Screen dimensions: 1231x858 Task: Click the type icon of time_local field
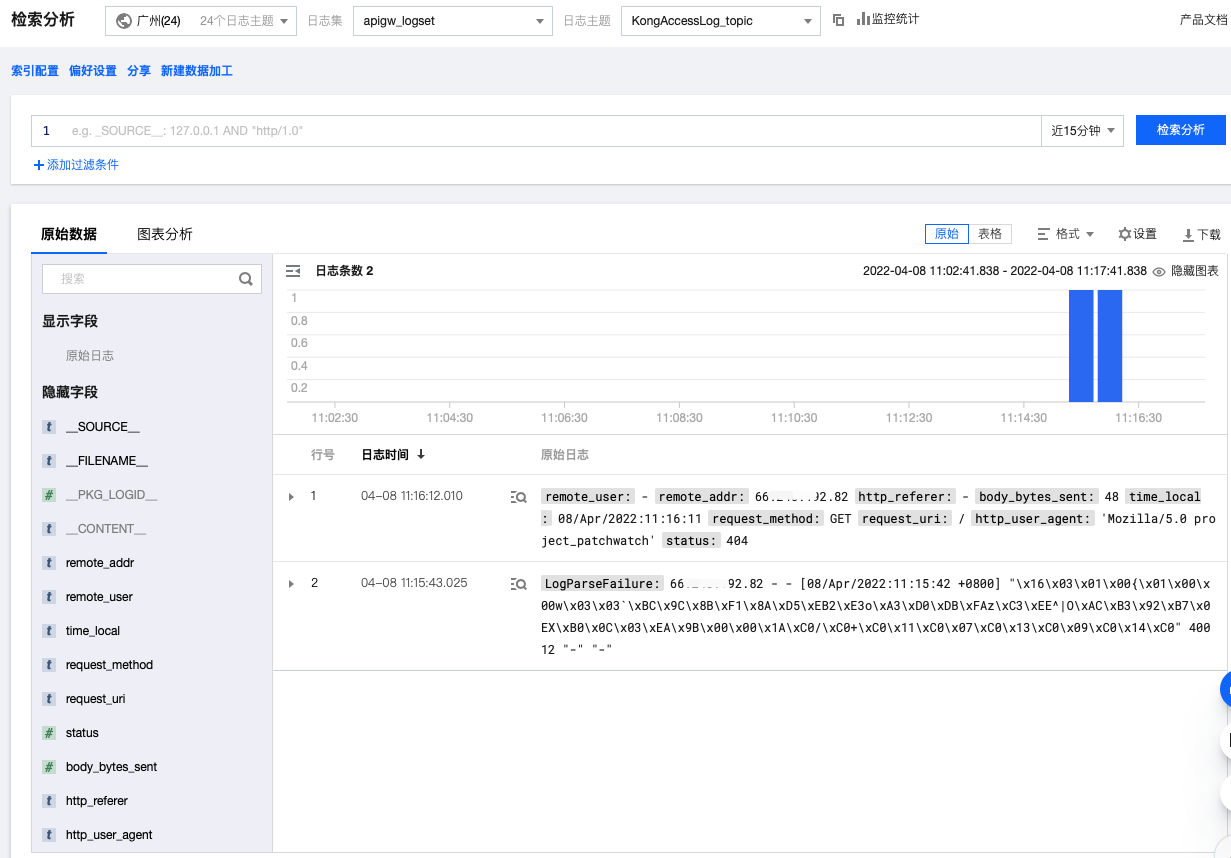click(49, 631)
